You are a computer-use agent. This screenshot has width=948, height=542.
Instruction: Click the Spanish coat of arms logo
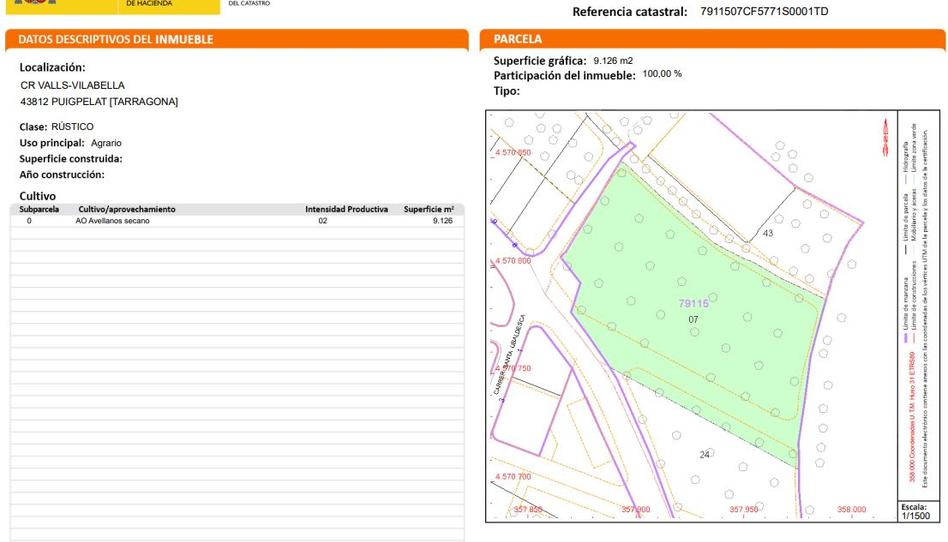click(36, 4)
